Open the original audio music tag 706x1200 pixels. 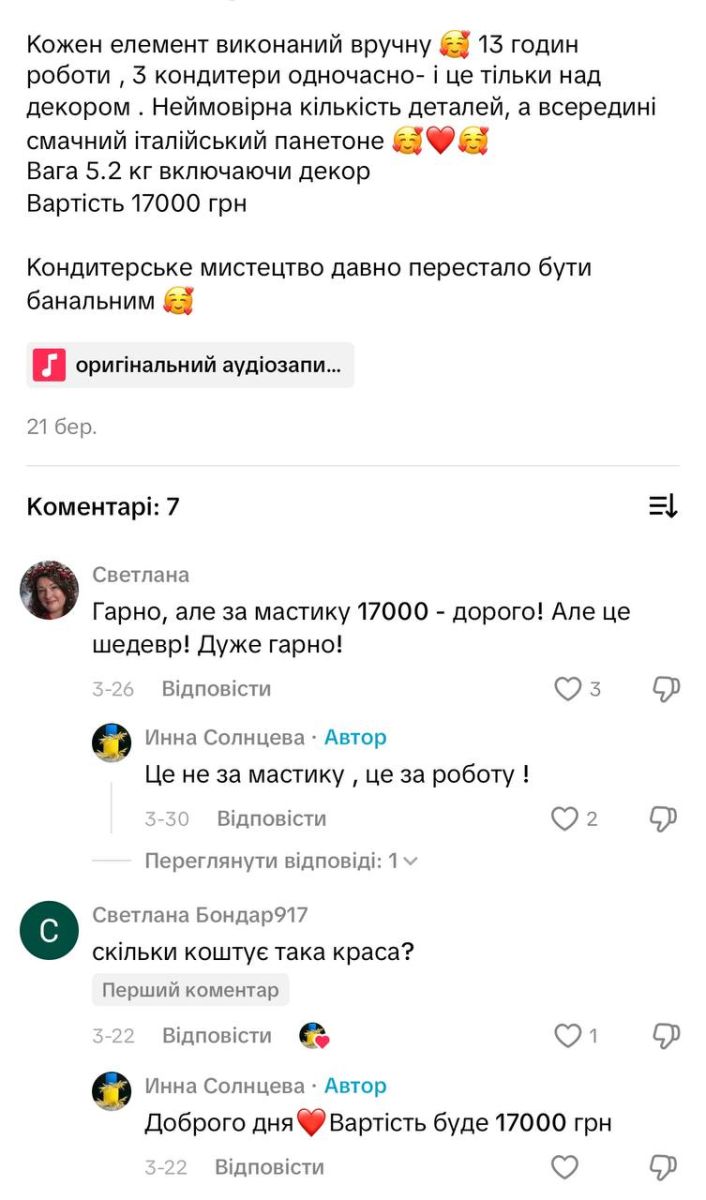pyautogui.click(x=190, y=365)
